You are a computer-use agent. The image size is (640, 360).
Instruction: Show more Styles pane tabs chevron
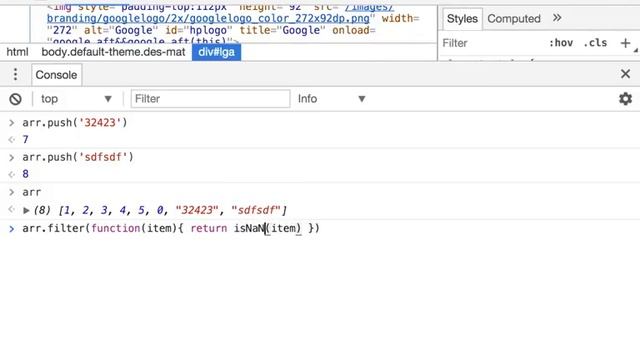tap(557, 18)
